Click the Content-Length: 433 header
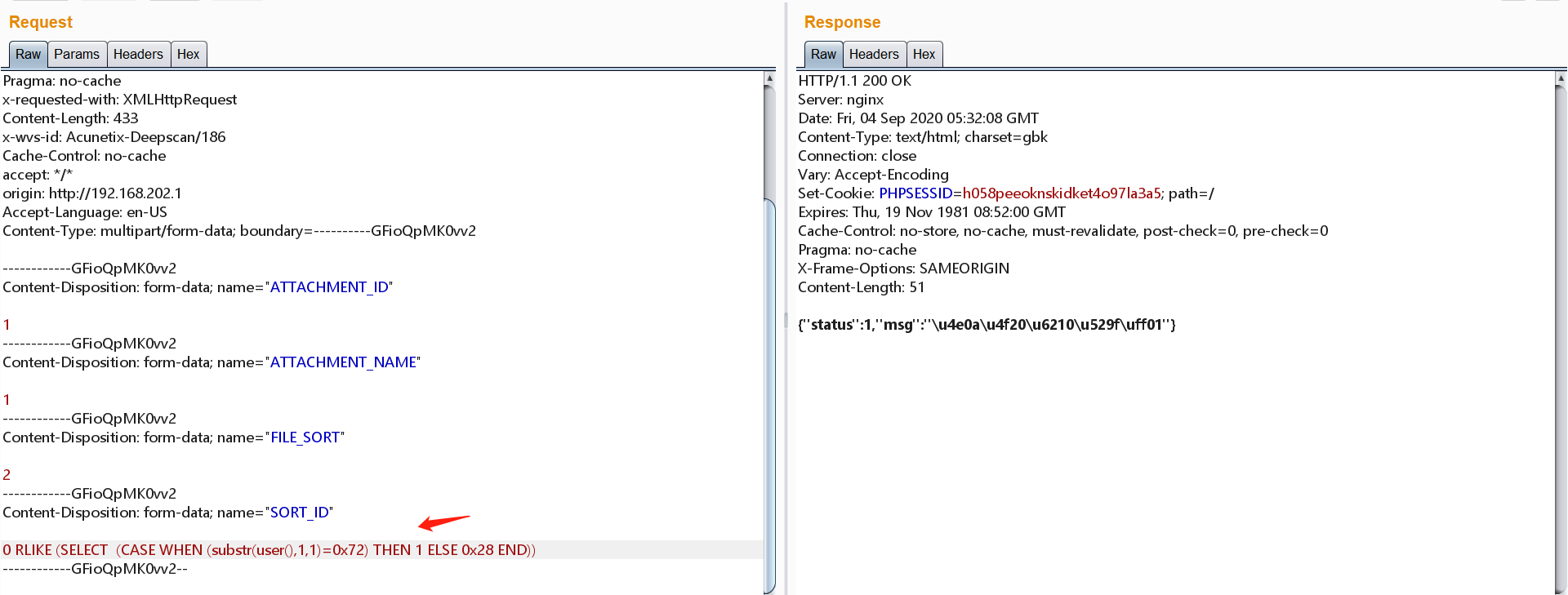Screen dimensions: 1568x595 (70, 118)
